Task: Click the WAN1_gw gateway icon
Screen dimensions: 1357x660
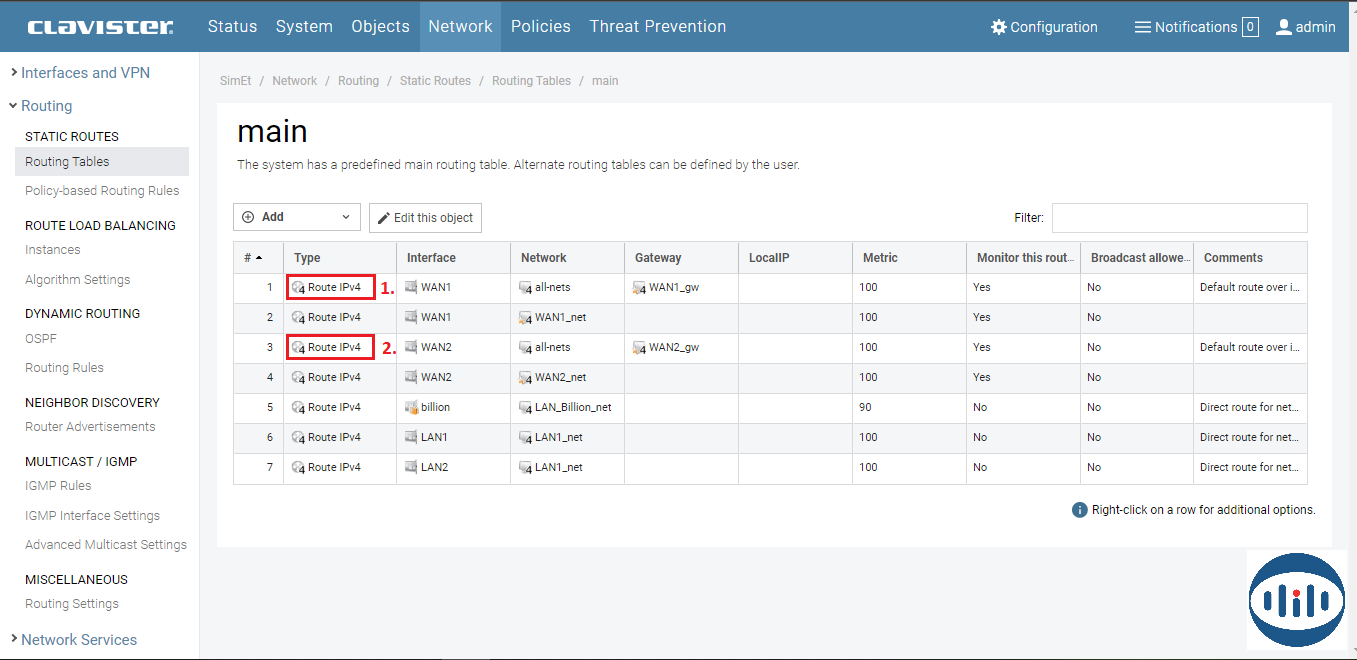Action: (x=640, y=288)
